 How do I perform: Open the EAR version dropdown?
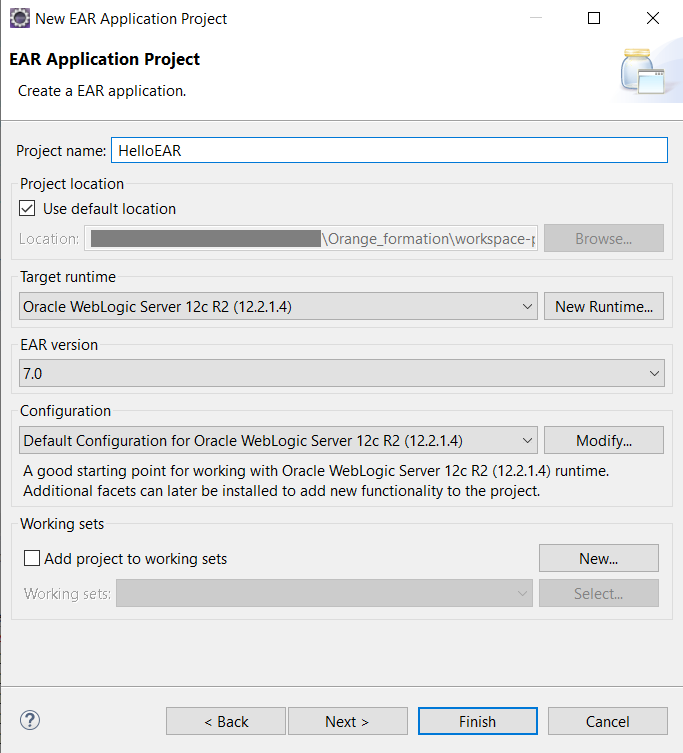[x=342, y=373]
